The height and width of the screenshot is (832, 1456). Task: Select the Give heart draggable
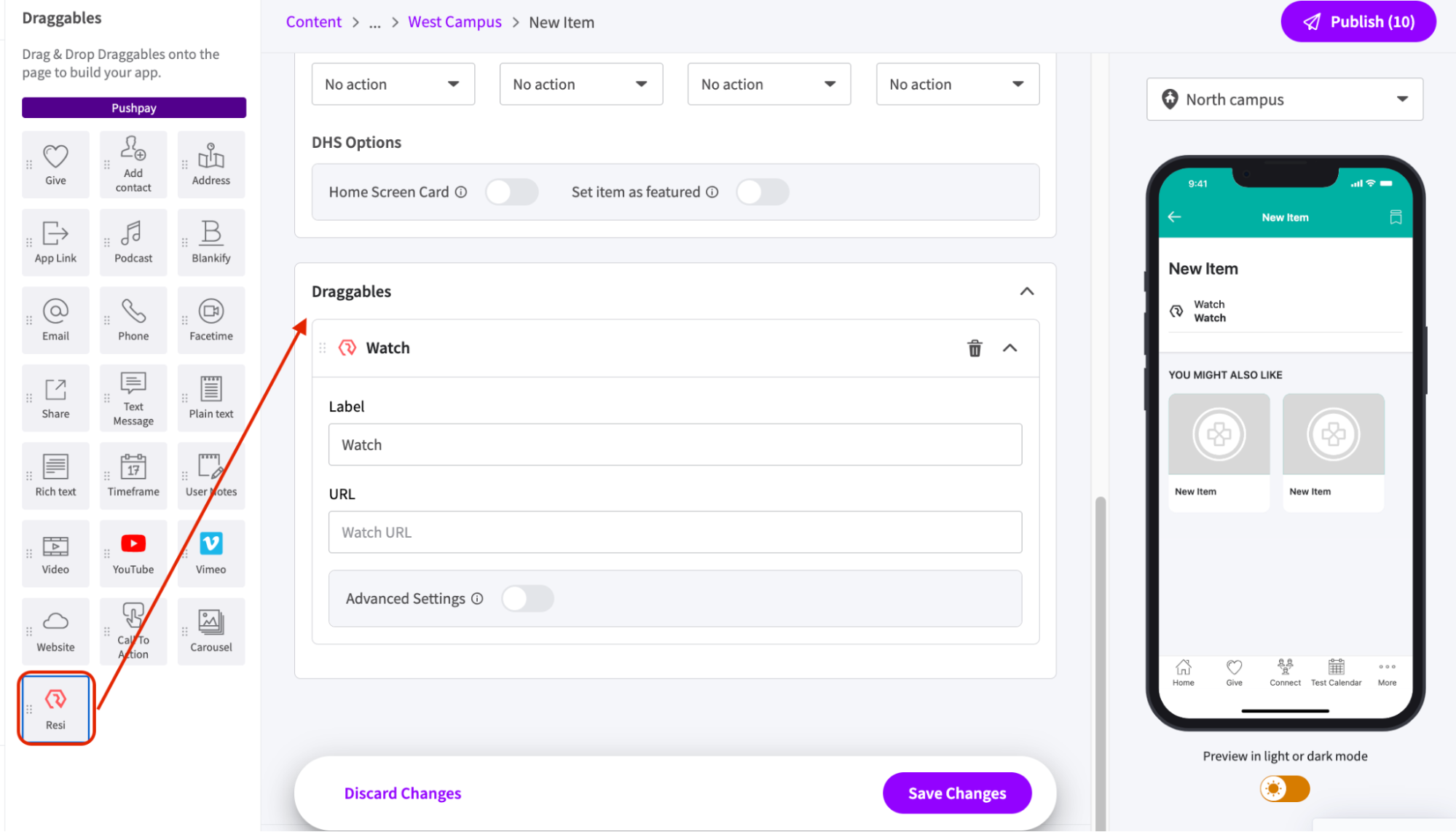(x=56, y=165)
